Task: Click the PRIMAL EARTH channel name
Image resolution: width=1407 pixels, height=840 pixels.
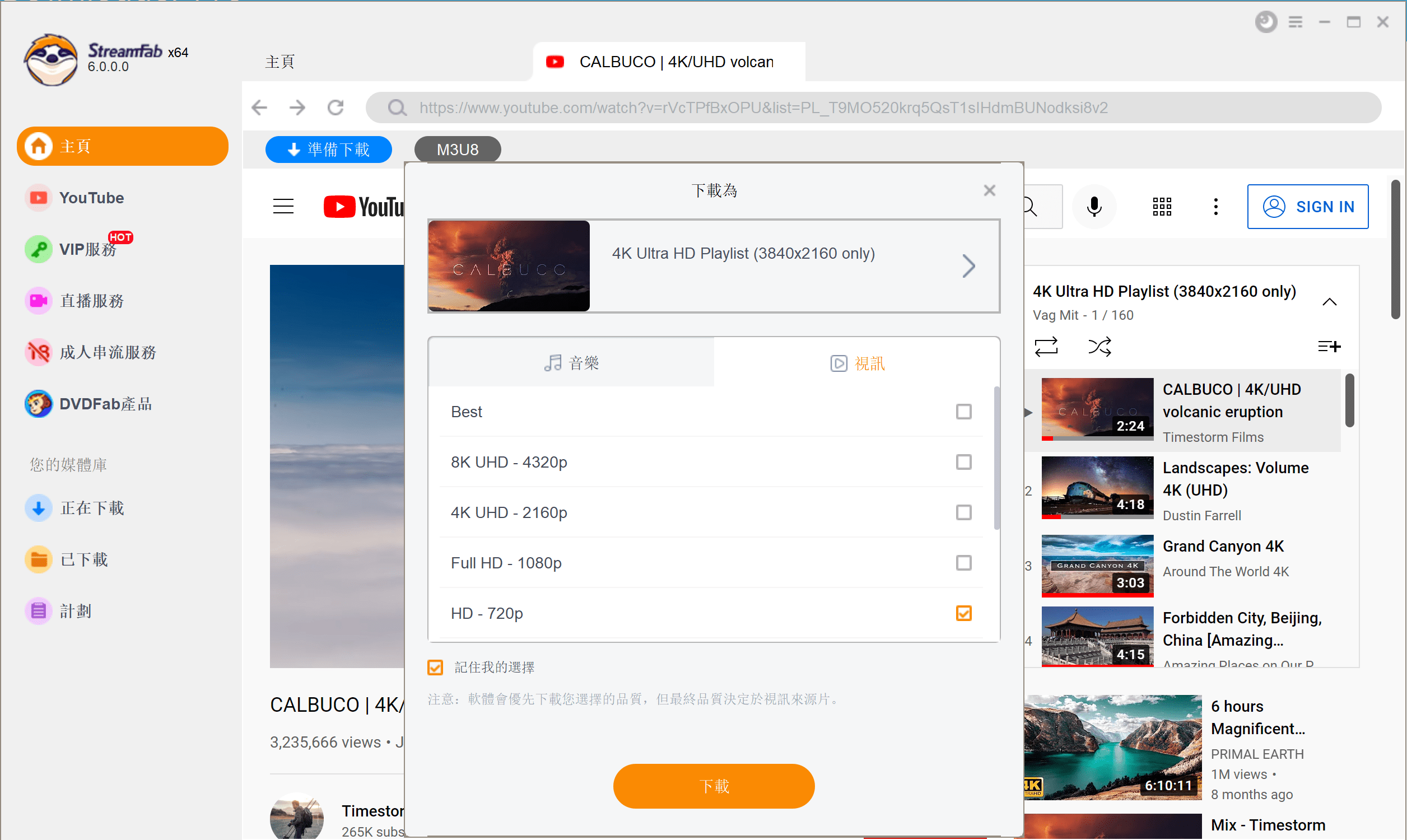Action: click(x=1256, y=754)
